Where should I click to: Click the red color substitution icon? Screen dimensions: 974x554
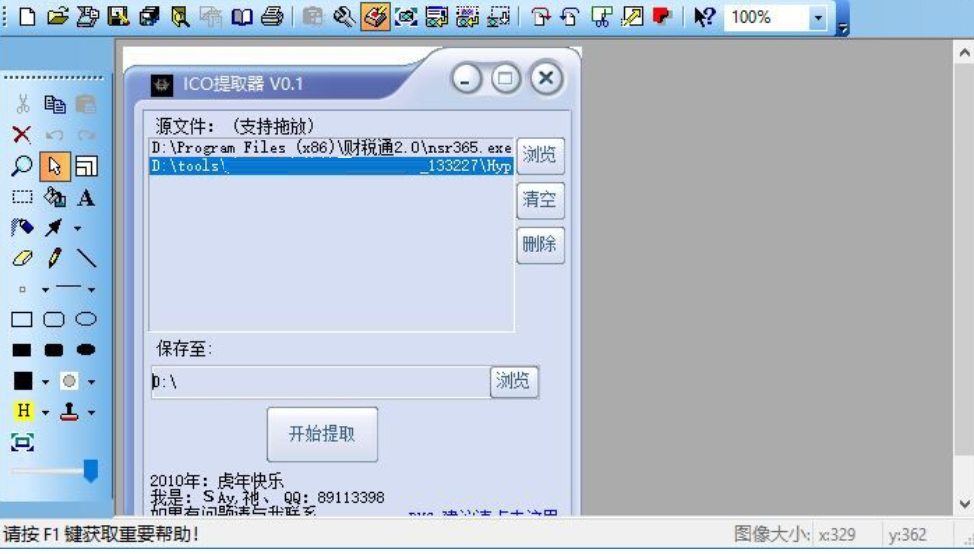click(x=662, y=17)
